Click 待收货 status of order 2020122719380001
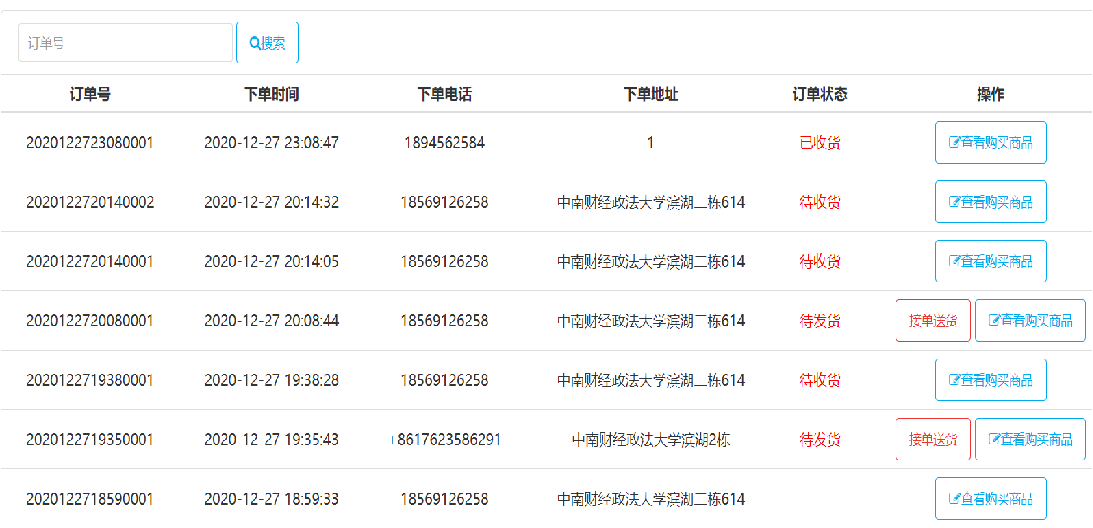The width and height of the screenshot is (1093, 528). point(820,381)
